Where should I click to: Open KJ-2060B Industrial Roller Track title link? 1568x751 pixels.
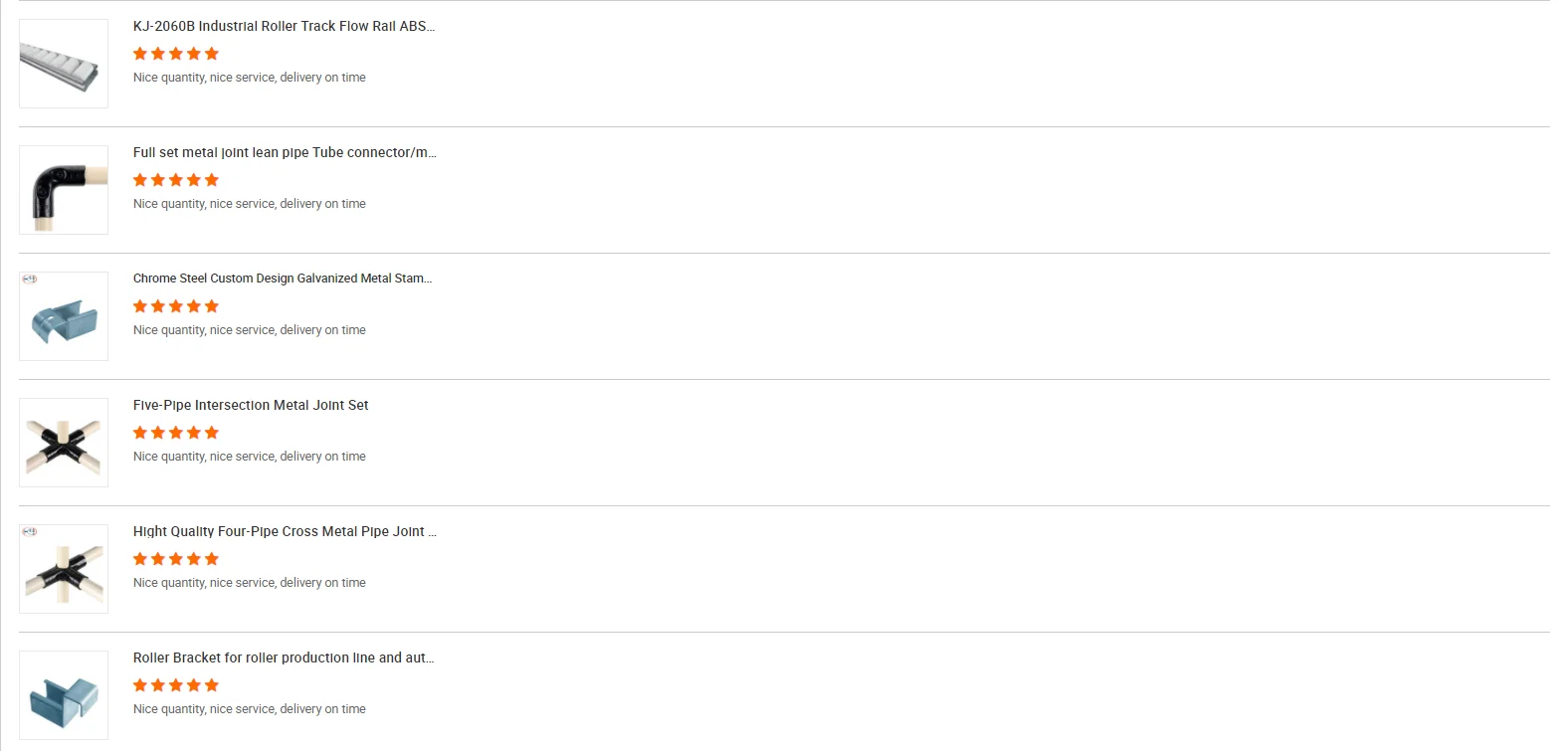pyautogui.click(x=284, y=27)
